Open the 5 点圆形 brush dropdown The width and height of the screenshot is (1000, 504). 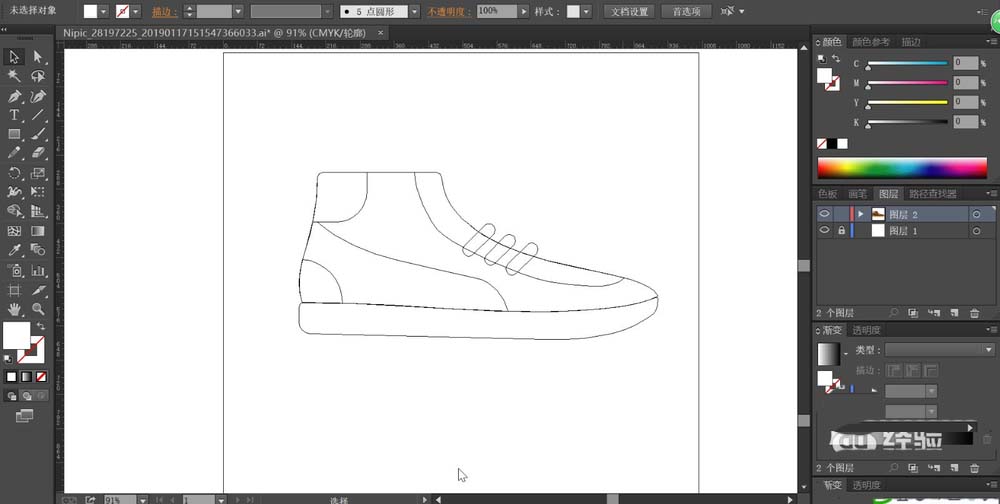pos(414,12)
